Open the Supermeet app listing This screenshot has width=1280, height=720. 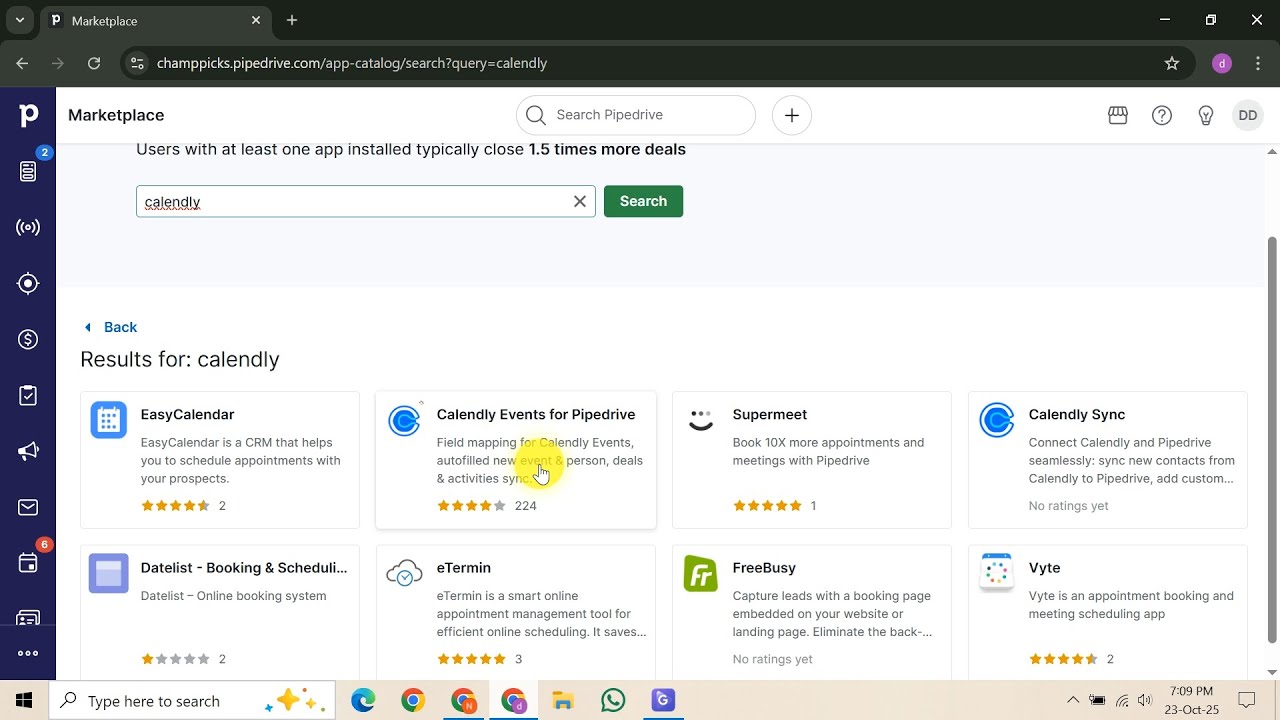pos(812,460)
